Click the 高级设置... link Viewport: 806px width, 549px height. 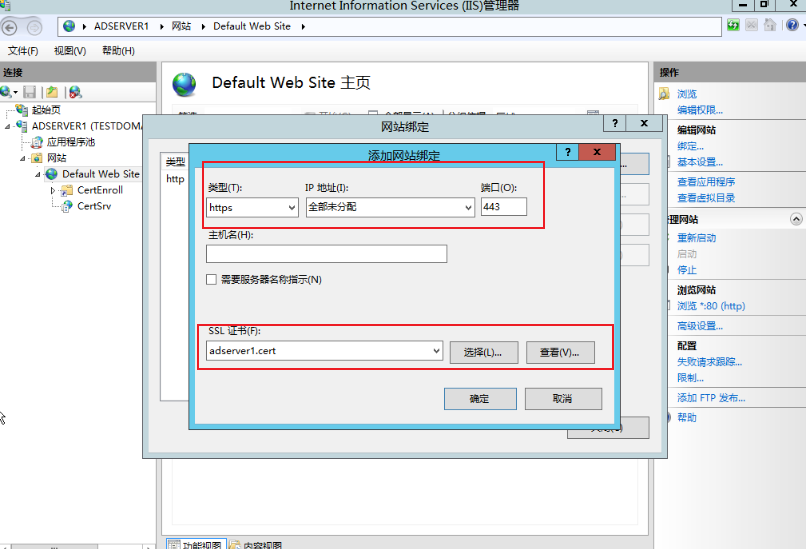[700, 326]
